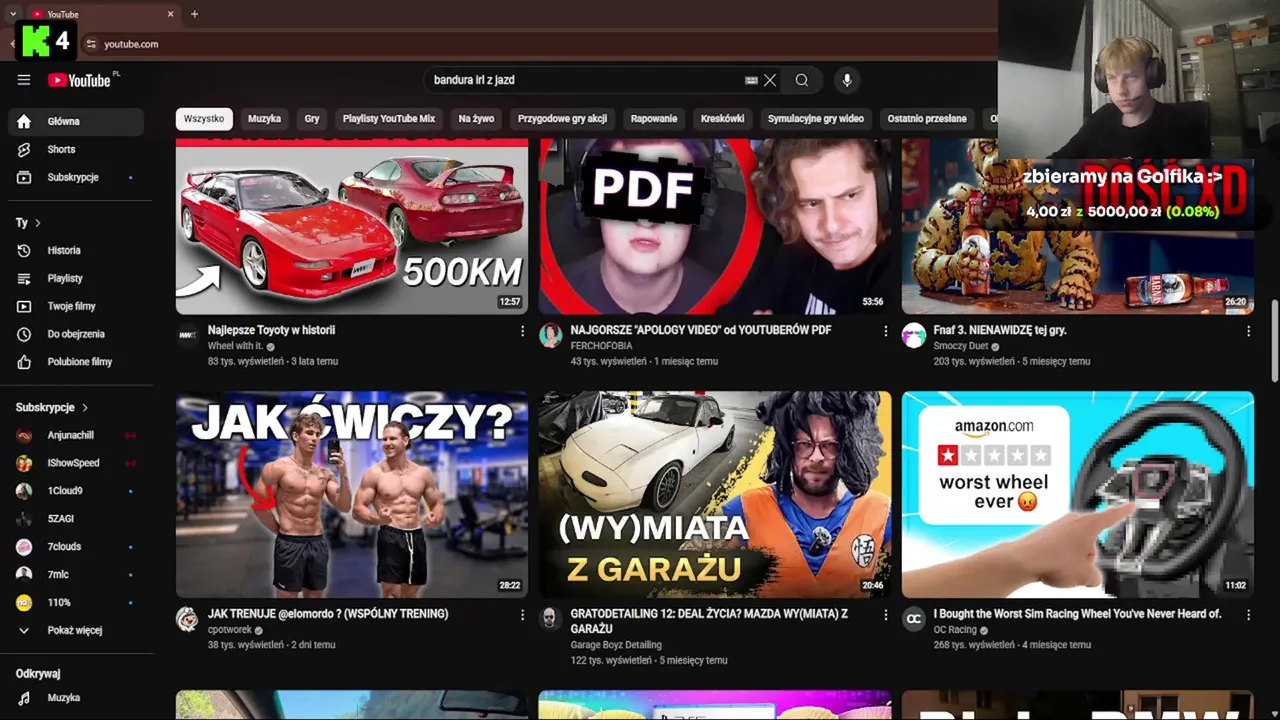Select the Kreskówki chip
1280x720 pixels.
click(722, 118)
